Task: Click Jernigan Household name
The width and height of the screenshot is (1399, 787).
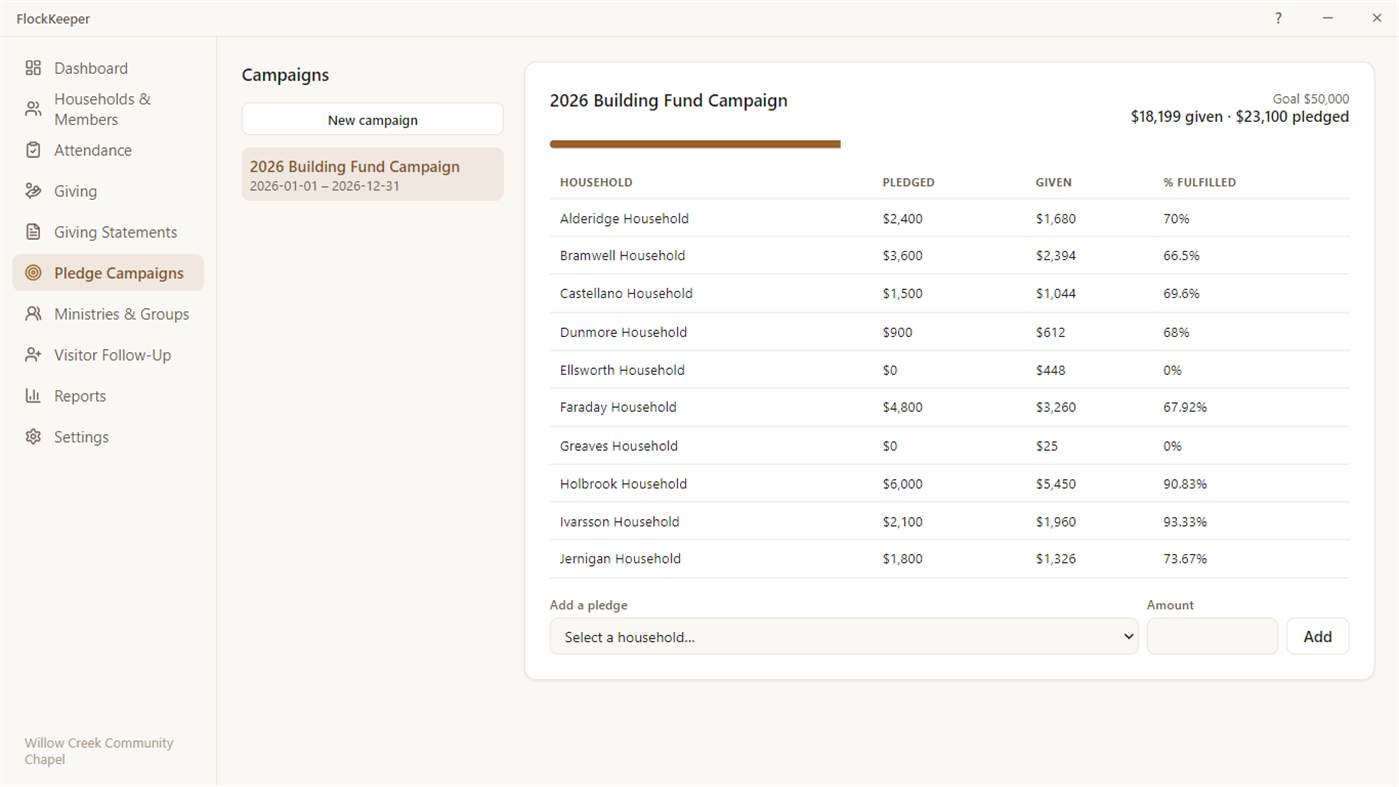Action: tap(620, 559)
